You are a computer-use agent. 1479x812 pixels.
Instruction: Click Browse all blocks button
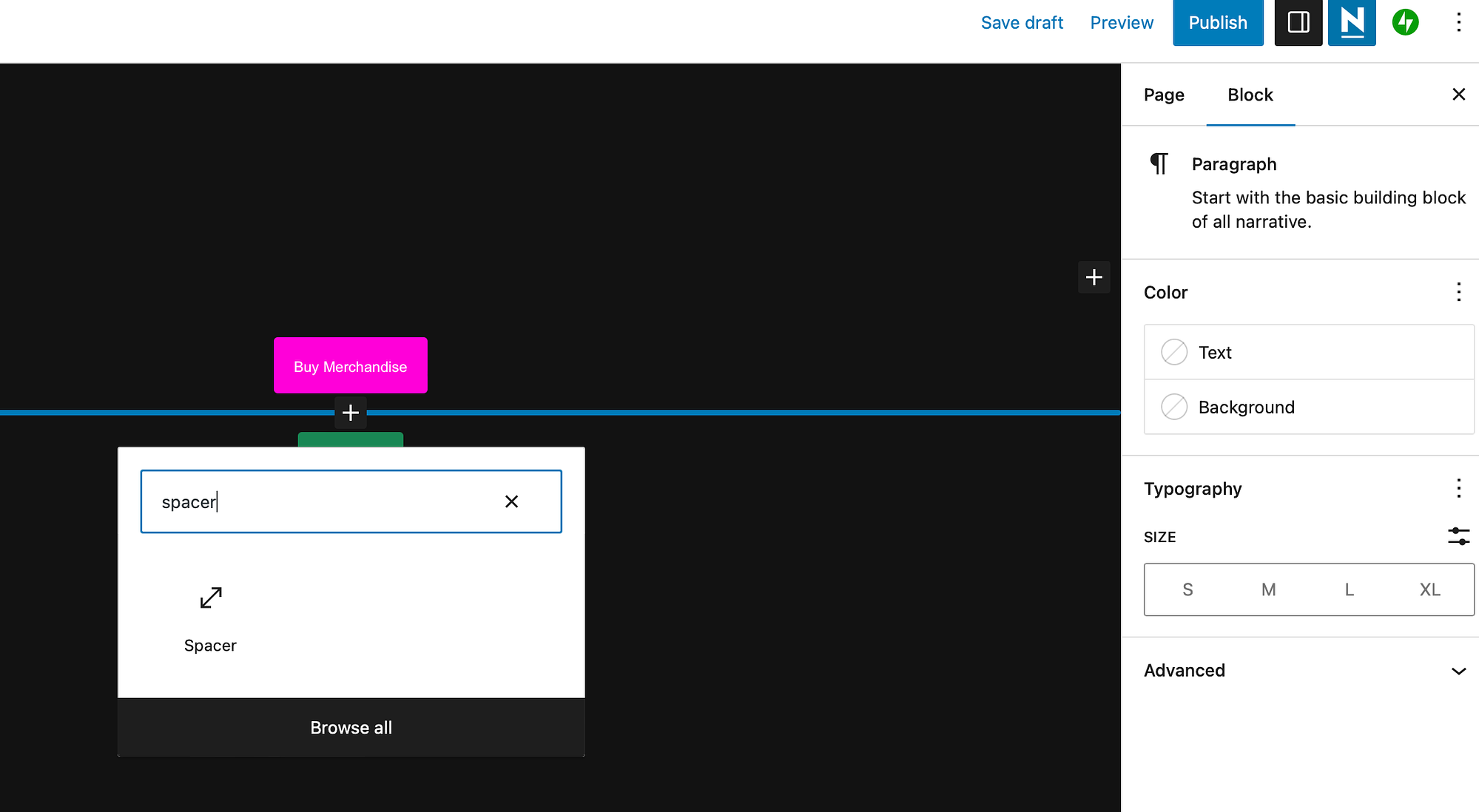[x=350, y=727]
